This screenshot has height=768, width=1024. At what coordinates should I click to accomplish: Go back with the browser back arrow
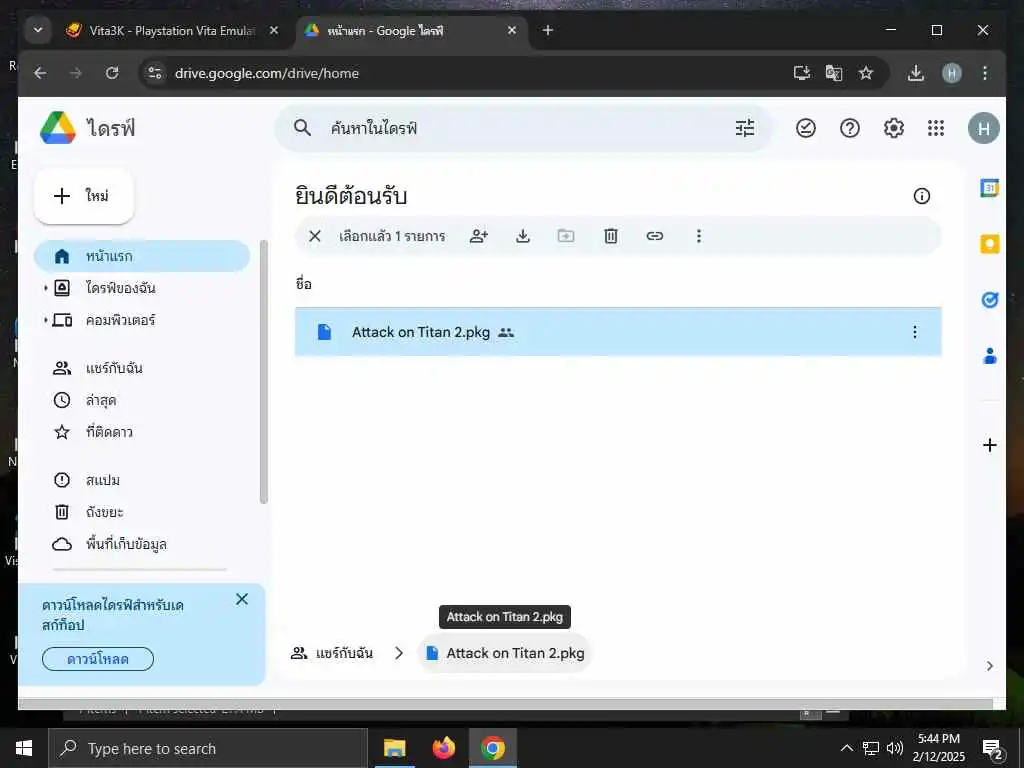pyautogui.click(x=40, y=73)
